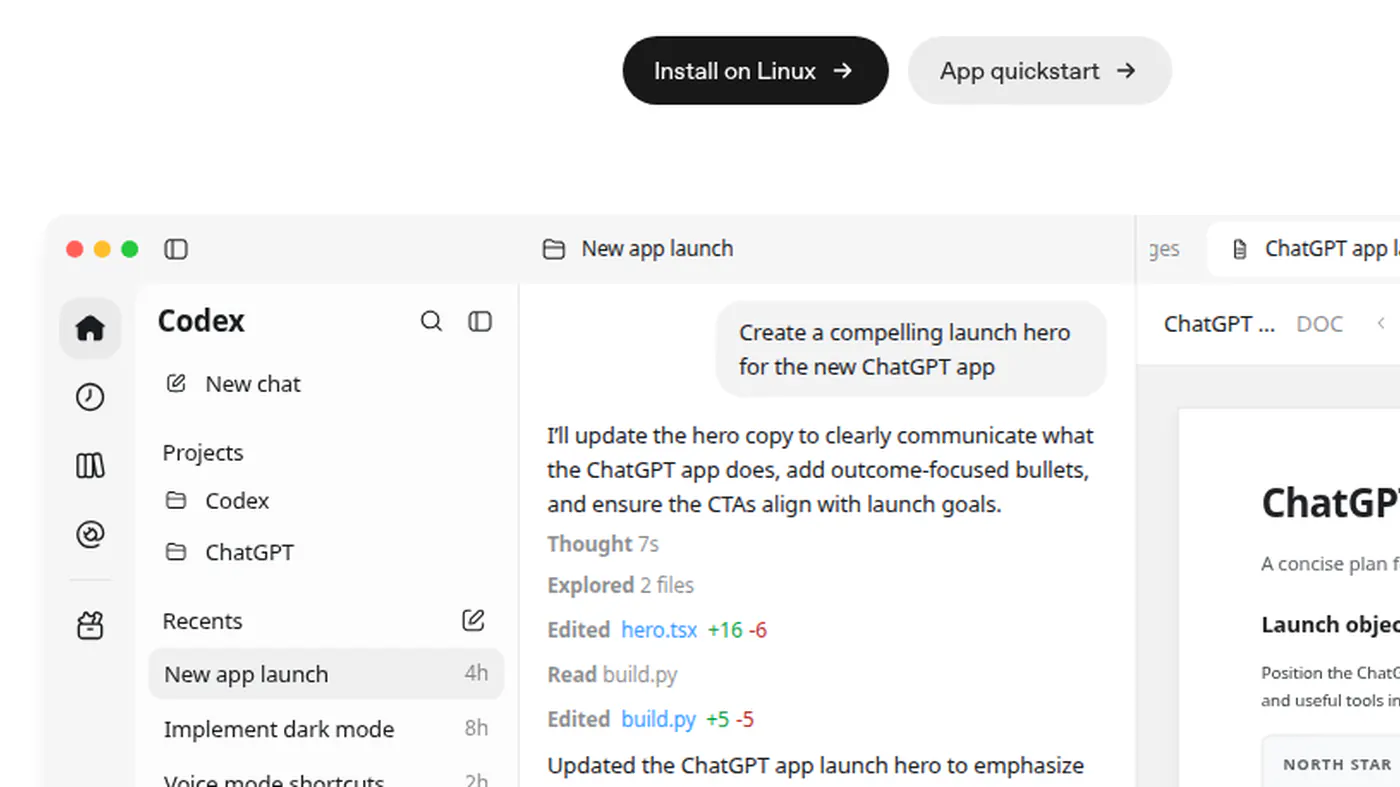The height and width of the screenshot is (787, 1400).
Task: Select the Codex project in Projects
Action: 237,501
